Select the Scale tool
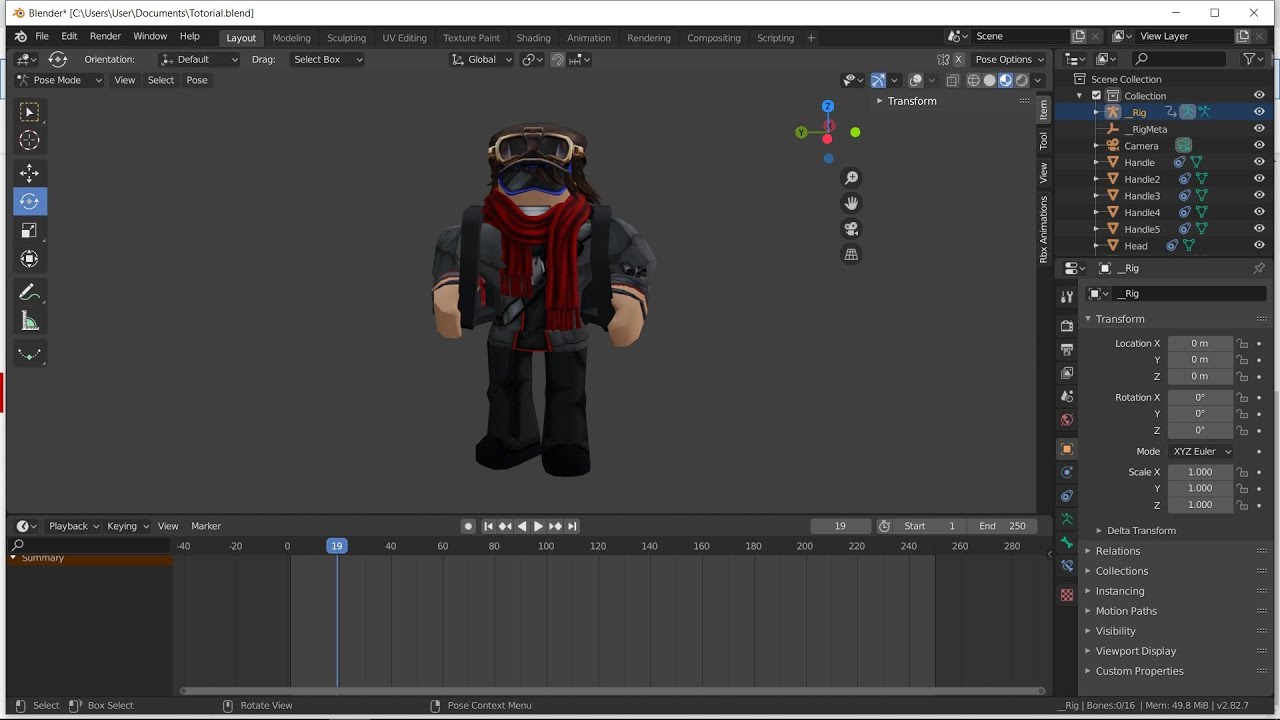This screenshot has height=720, width=1280. pos(29,230)
